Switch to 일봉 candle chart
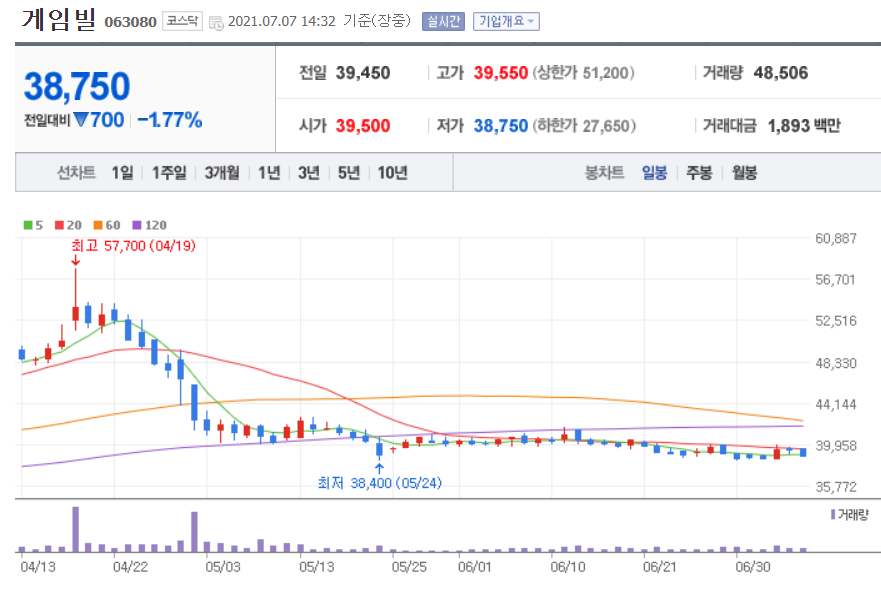Image resolution: width=881 pixels, height=598 pixels. tap(655, 173)
